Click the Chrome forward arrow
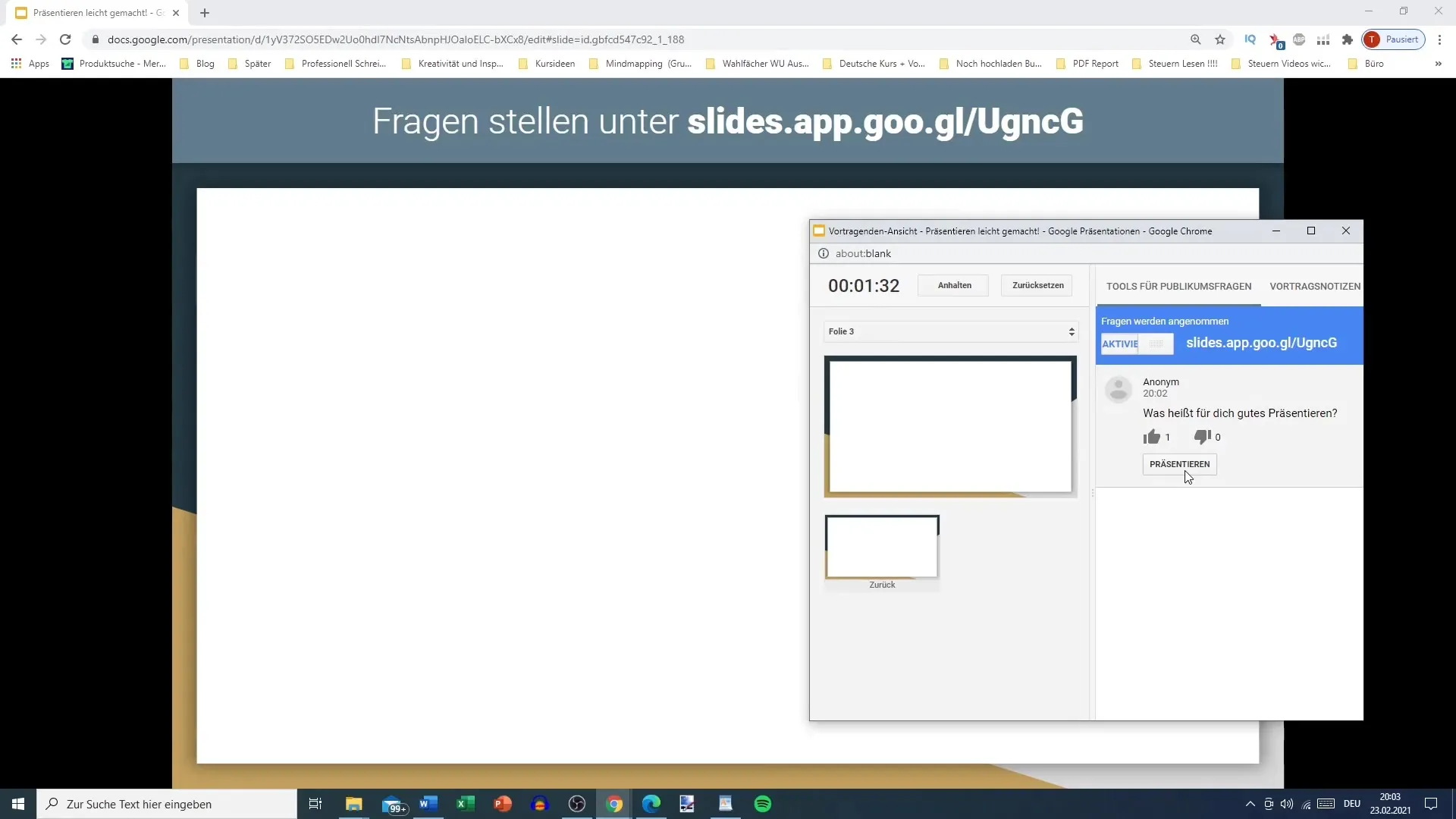1456x819 pixels. click(x=41, y=39)
